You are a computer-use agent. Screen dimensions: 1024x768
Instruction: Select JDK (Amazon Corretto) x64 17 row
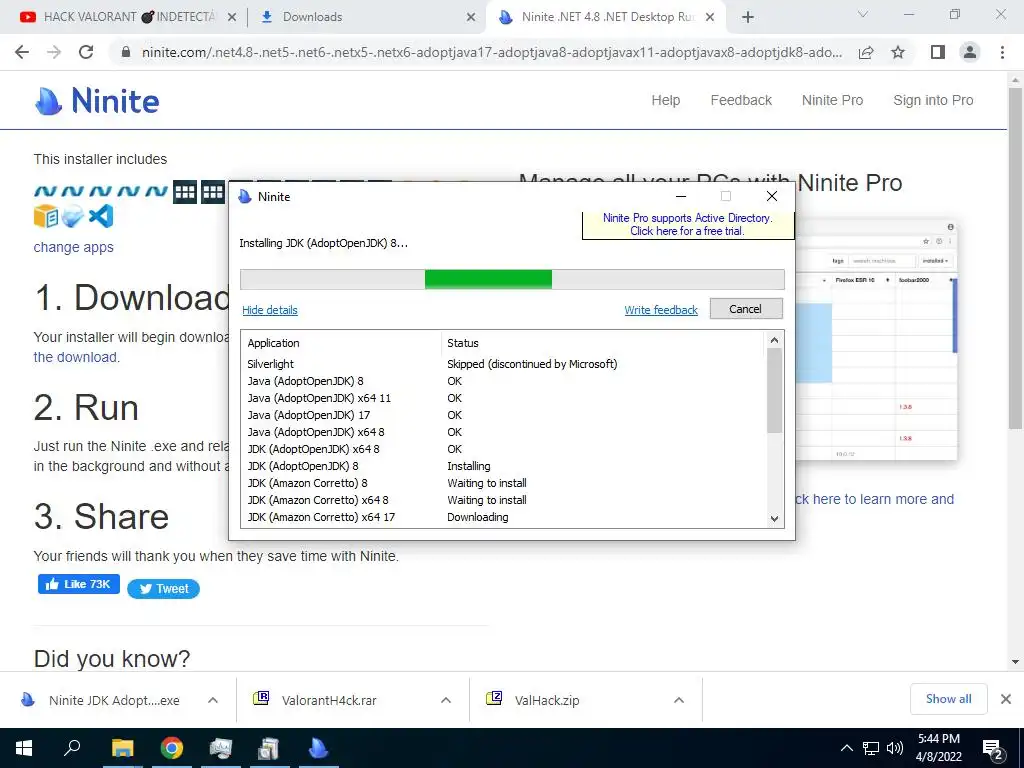pos(503,517)
